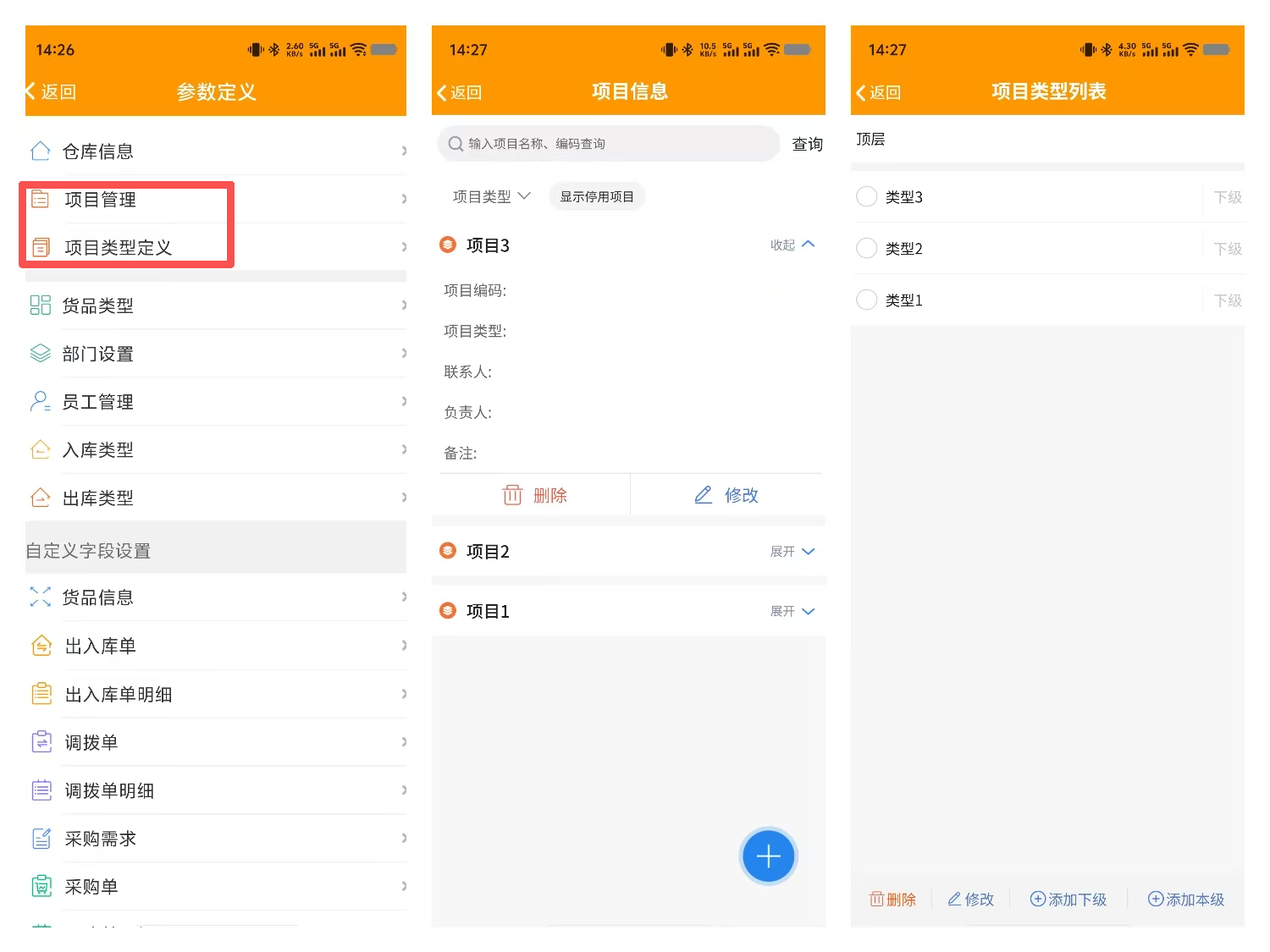Click the orange icon beside 项目2
This screenshot has height=952, width=1270.
(448, 551)
